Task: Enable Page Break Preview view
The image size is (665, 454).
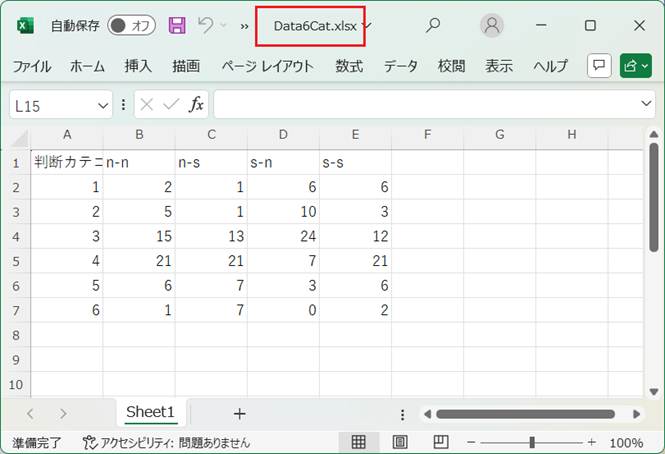Action: pos(441,442)
